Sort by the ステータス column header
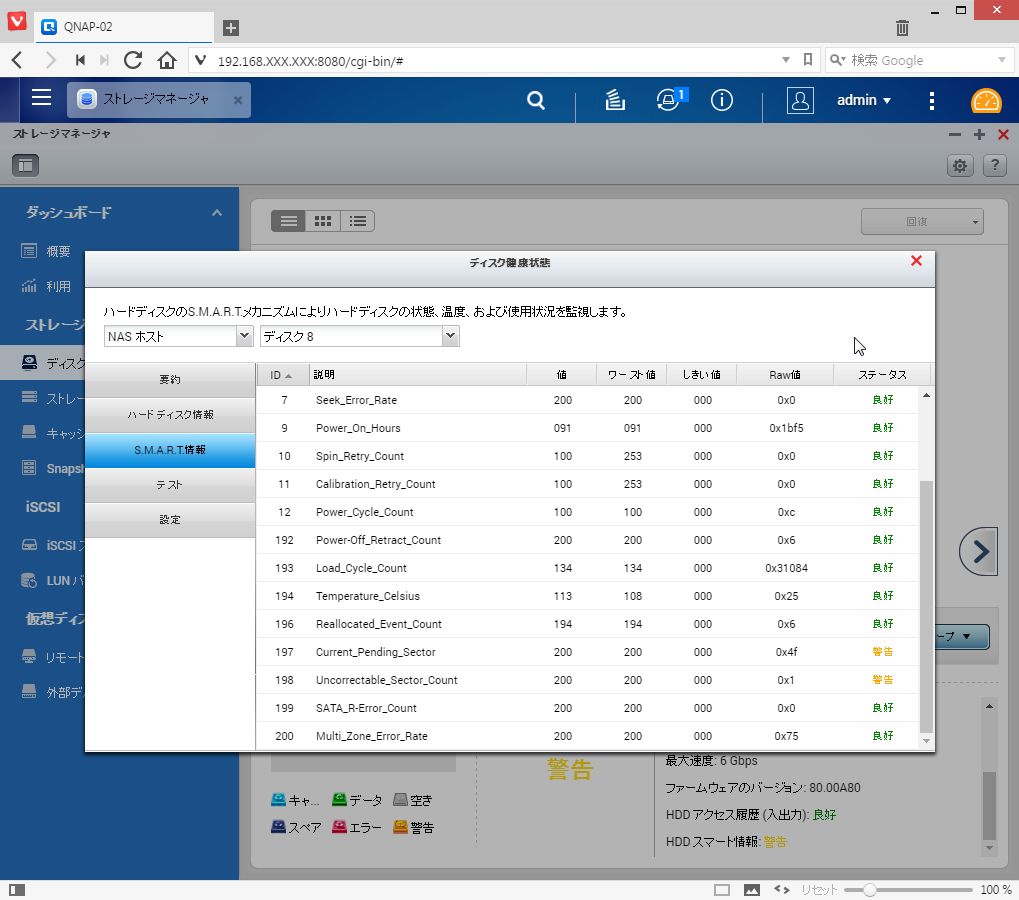 [x=882, y=375]
